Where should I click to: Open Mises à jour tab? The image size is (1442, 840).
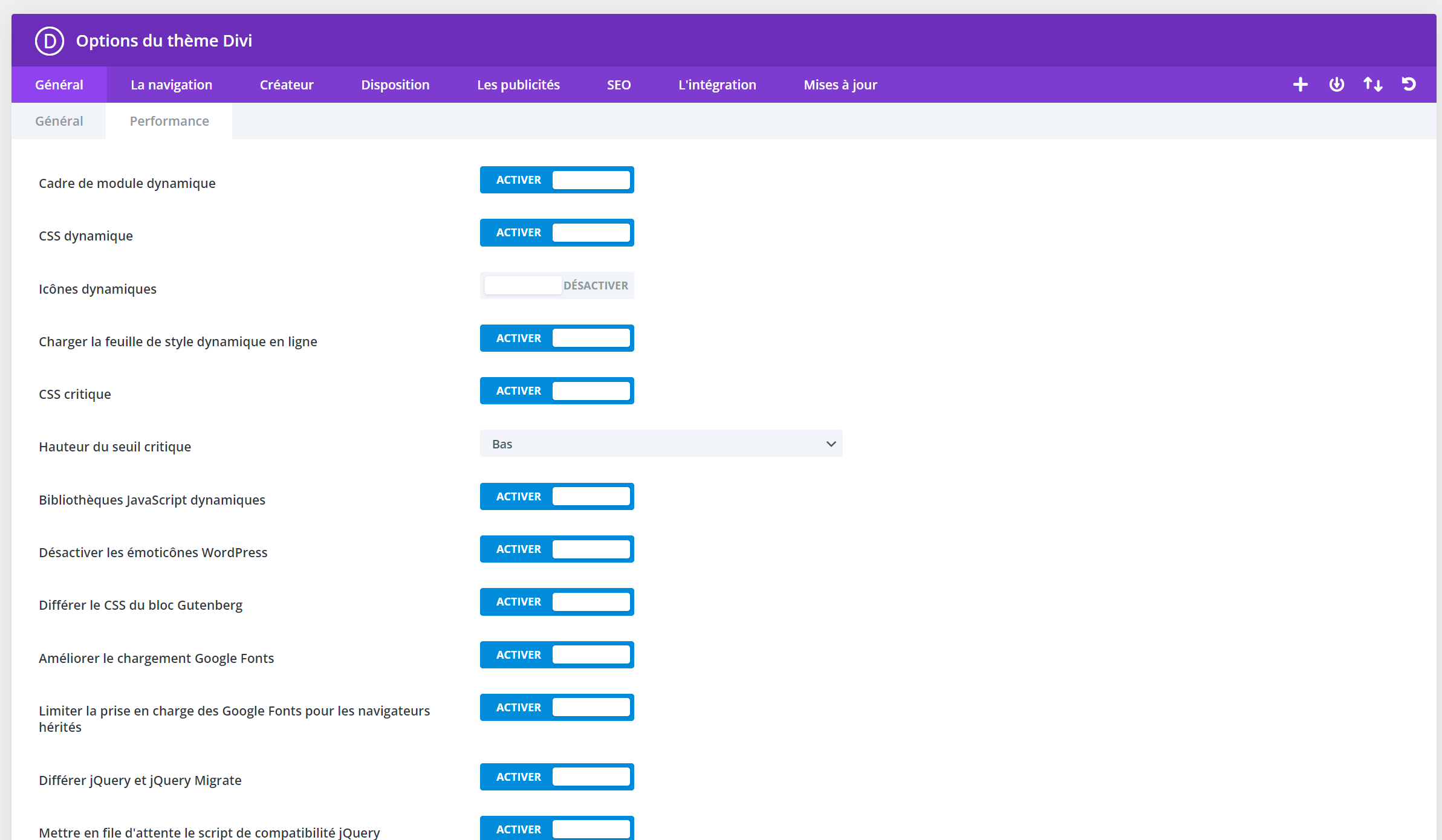840,85
